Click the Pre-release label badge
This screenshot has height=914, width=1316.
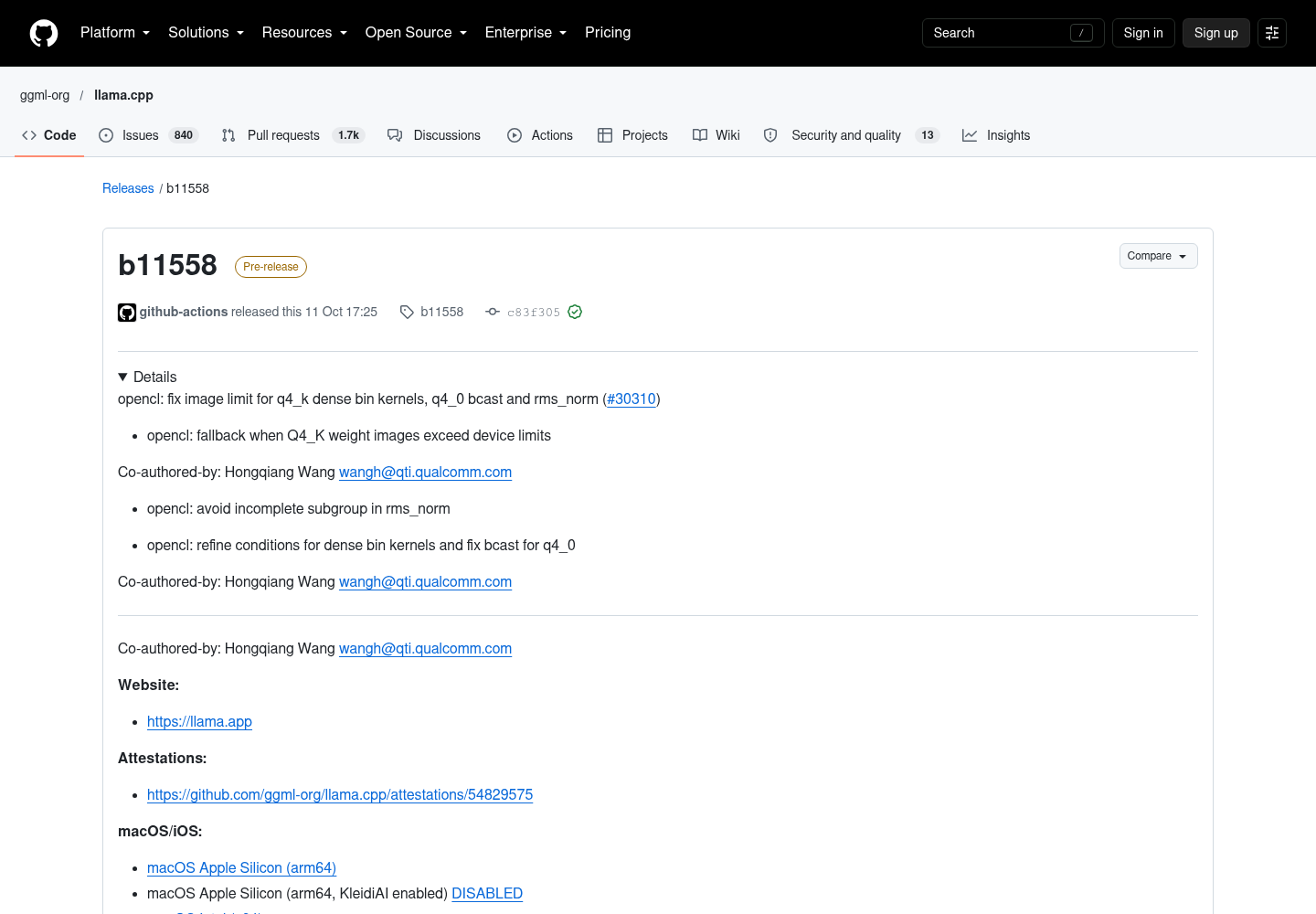tap(271, 267)
